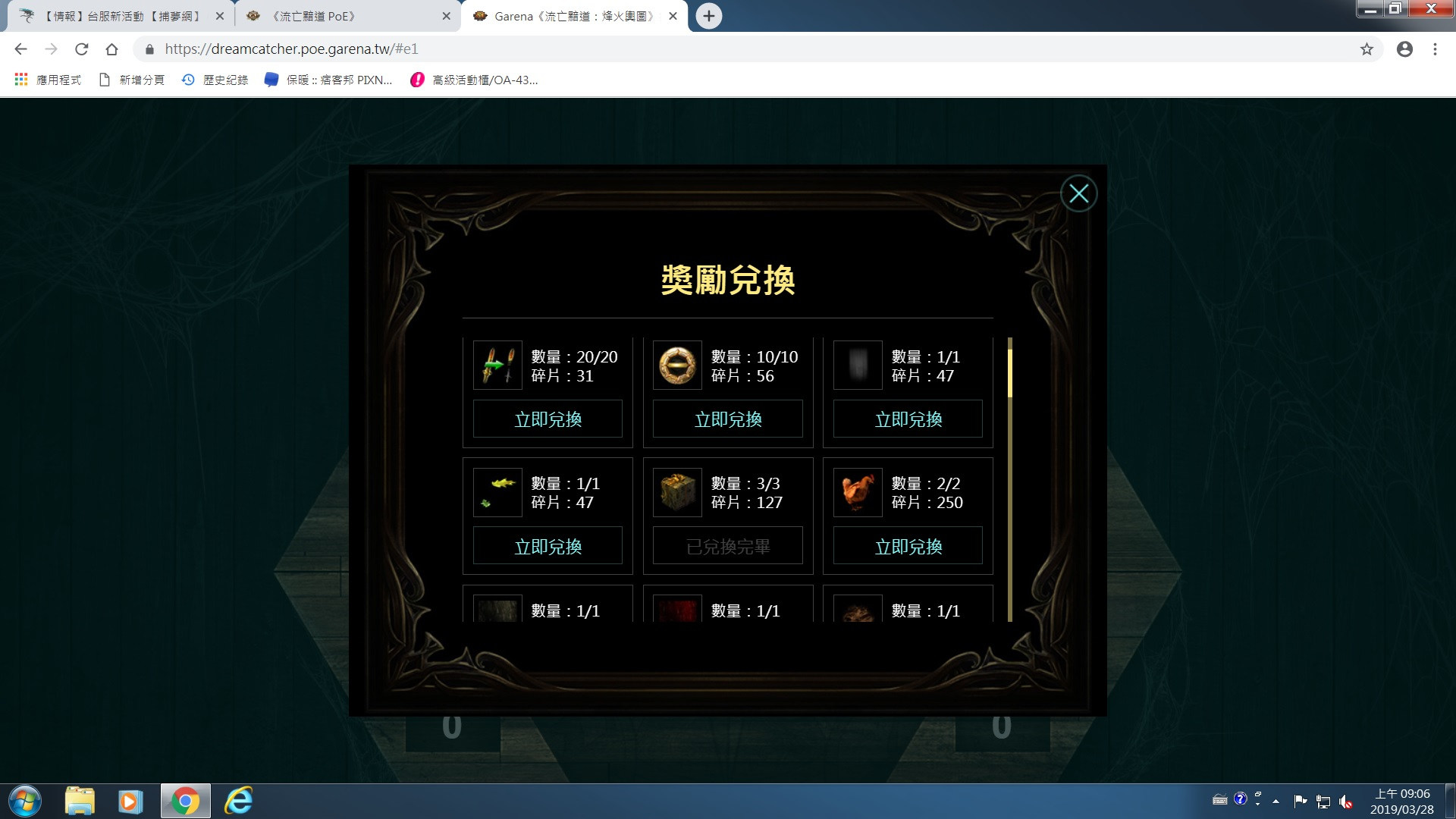Reload the current page
This screenshot has height=819, width=1456.
pyautogui.click(x=81, y=49)
